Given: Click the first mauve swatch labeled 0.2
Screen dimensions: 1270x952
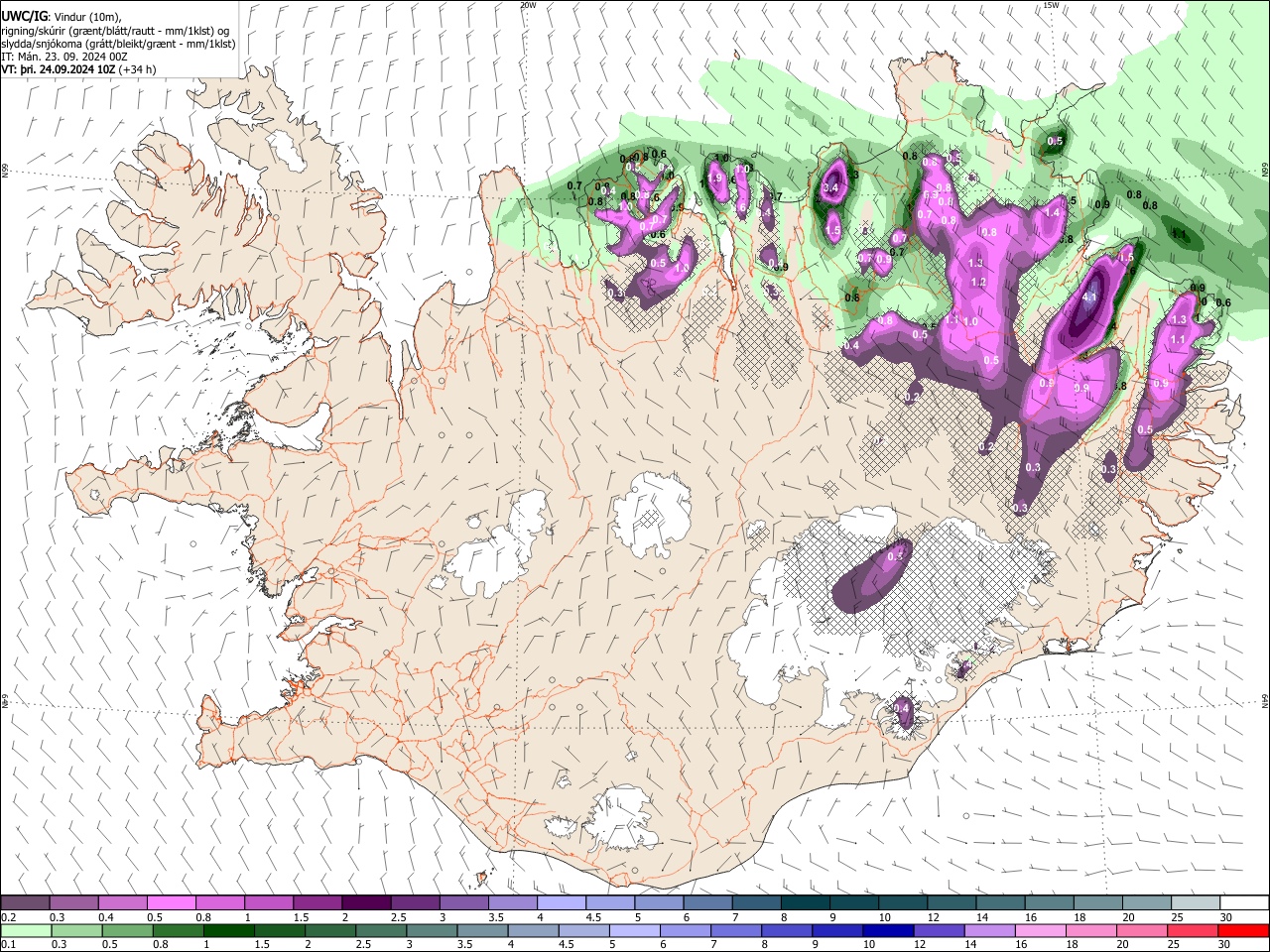Looking at the screenshot, I should 25,902.
